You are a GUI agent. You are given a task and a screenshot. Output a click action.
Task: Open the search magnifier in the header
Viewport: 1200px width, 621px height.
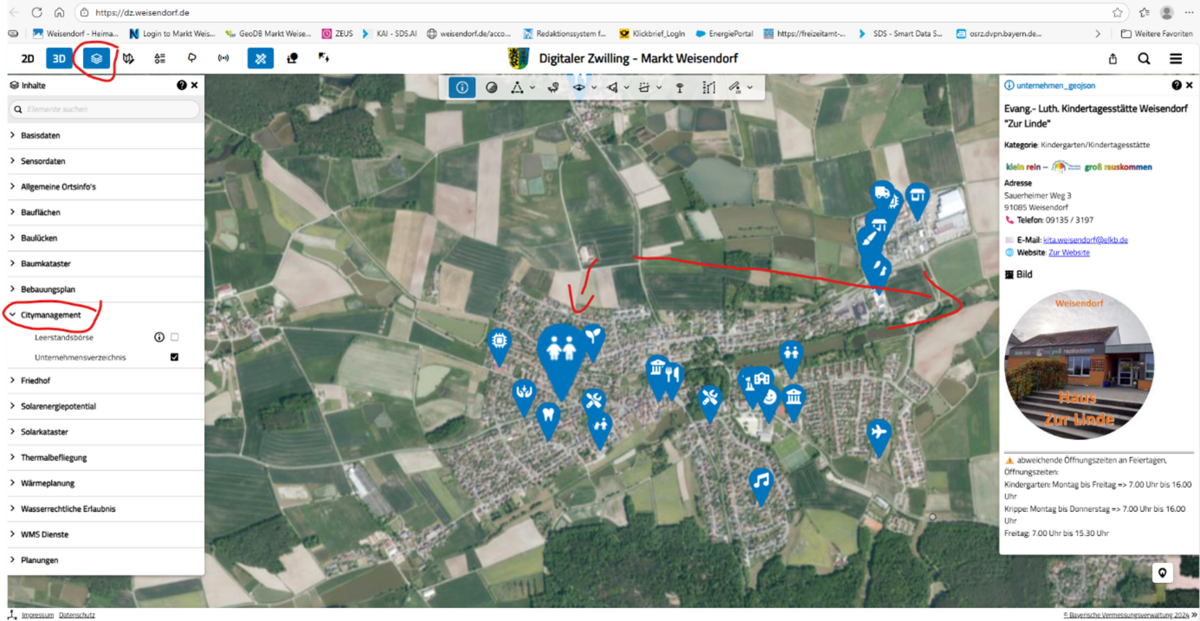point(1144,59)
